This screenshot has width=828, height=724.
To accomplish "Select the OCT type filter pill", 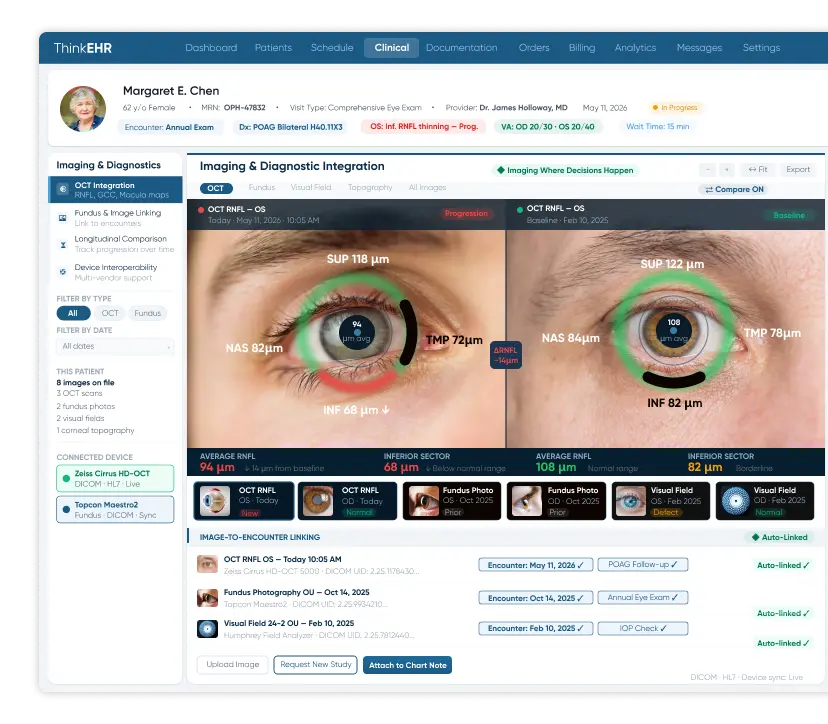I will (110, 313).
